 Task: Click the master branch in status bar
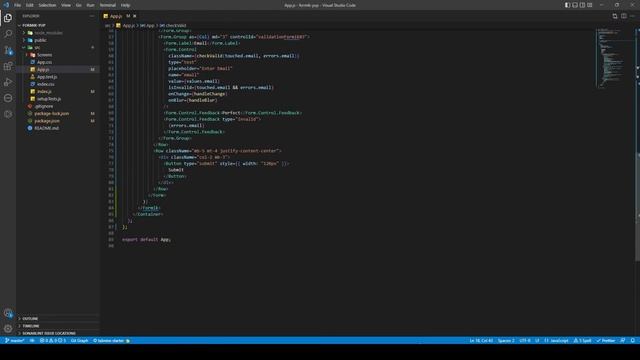pos(15,340)
